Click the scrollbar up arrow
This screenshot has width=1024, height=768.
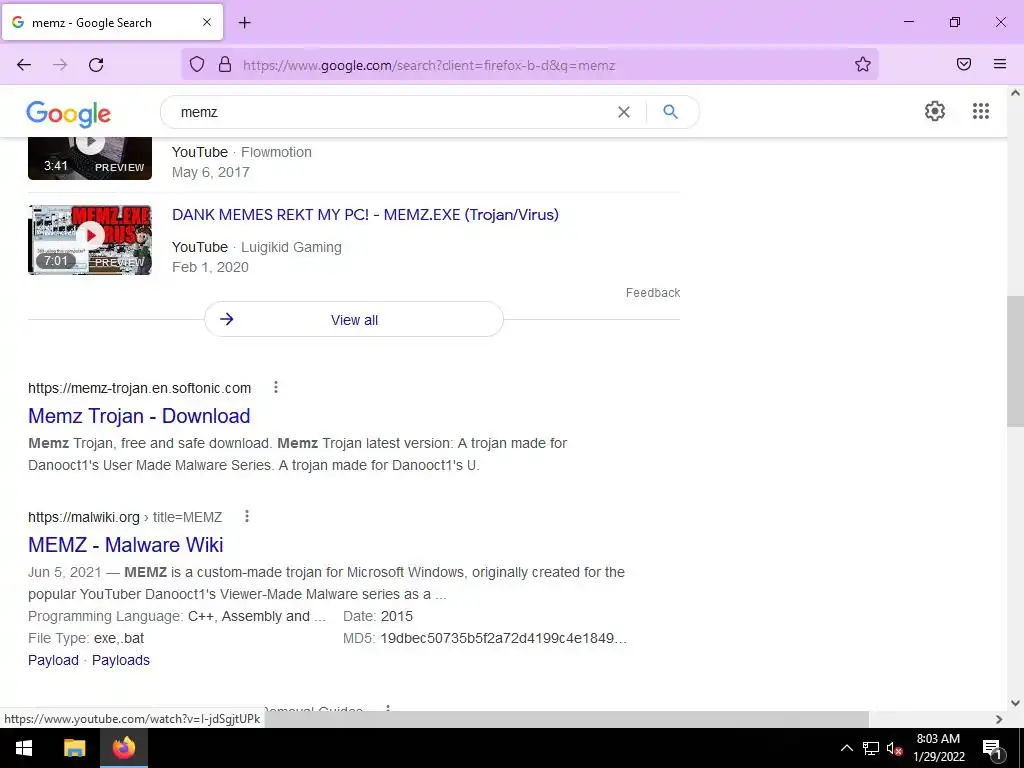[x=1015, y=93]
